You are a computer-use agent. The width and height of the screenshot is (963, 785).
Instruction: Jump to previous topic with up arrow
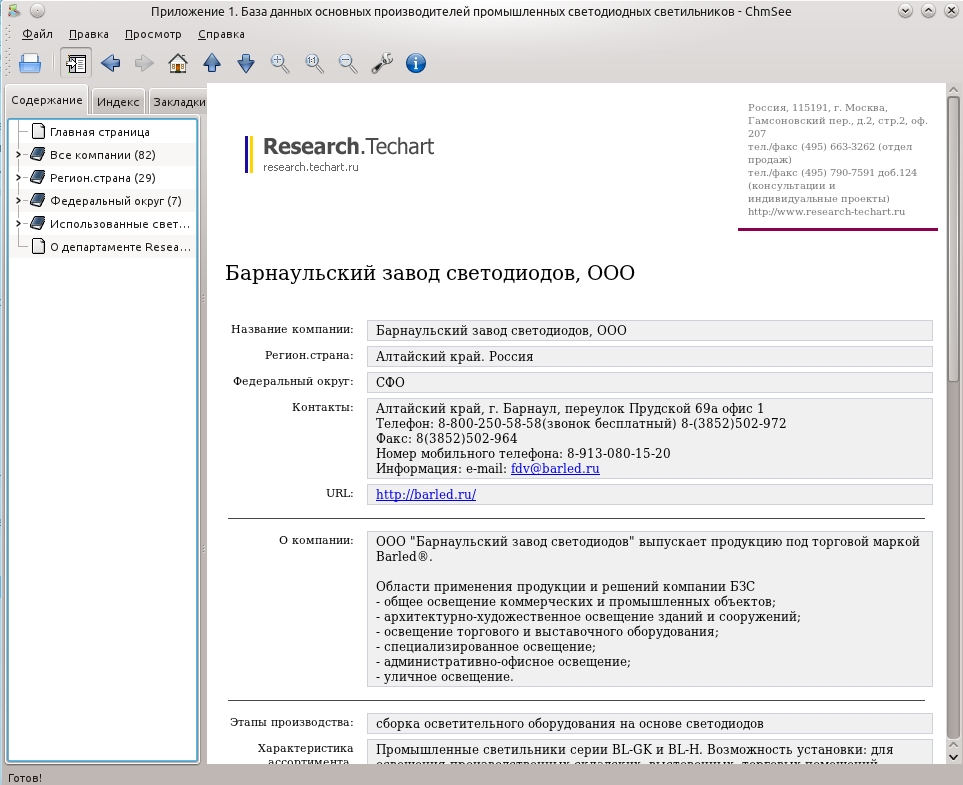[x=212, y=63]
